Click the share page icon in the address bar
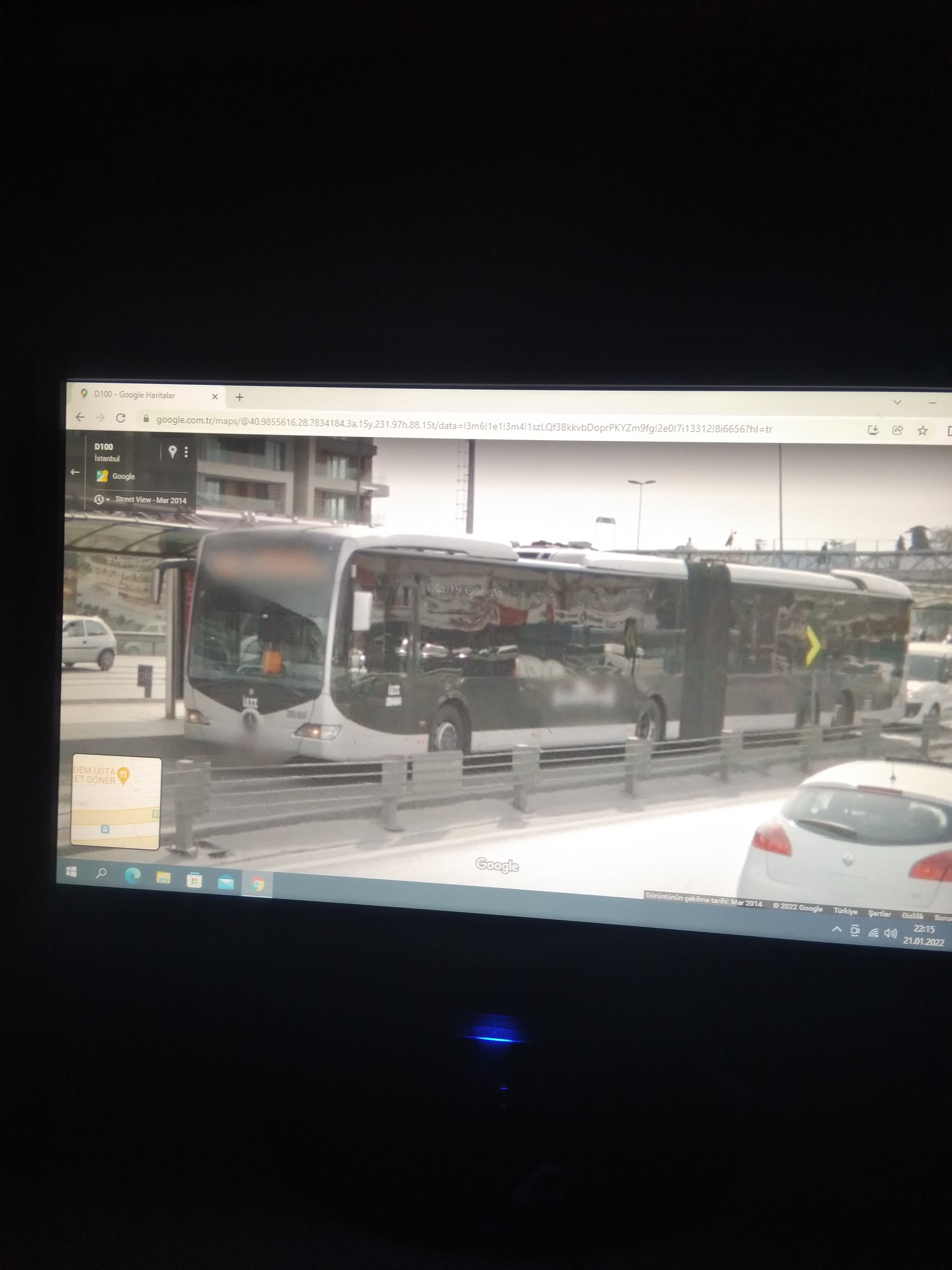 (898, 430)
